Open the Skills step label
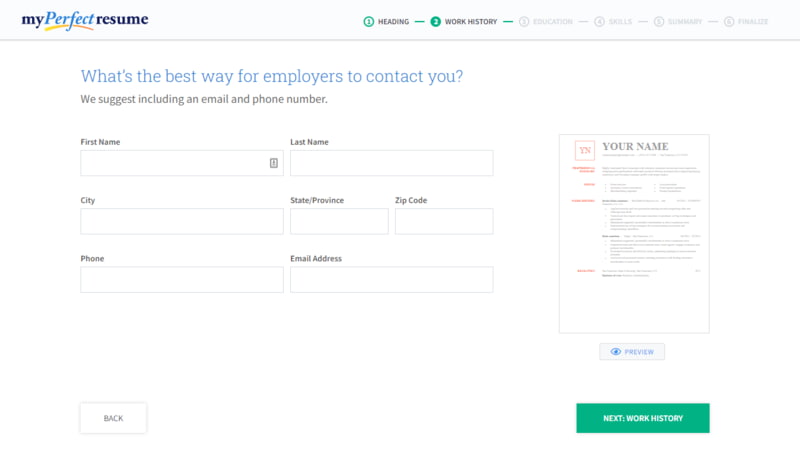This screenshot has height=465, width=800. 620,21
